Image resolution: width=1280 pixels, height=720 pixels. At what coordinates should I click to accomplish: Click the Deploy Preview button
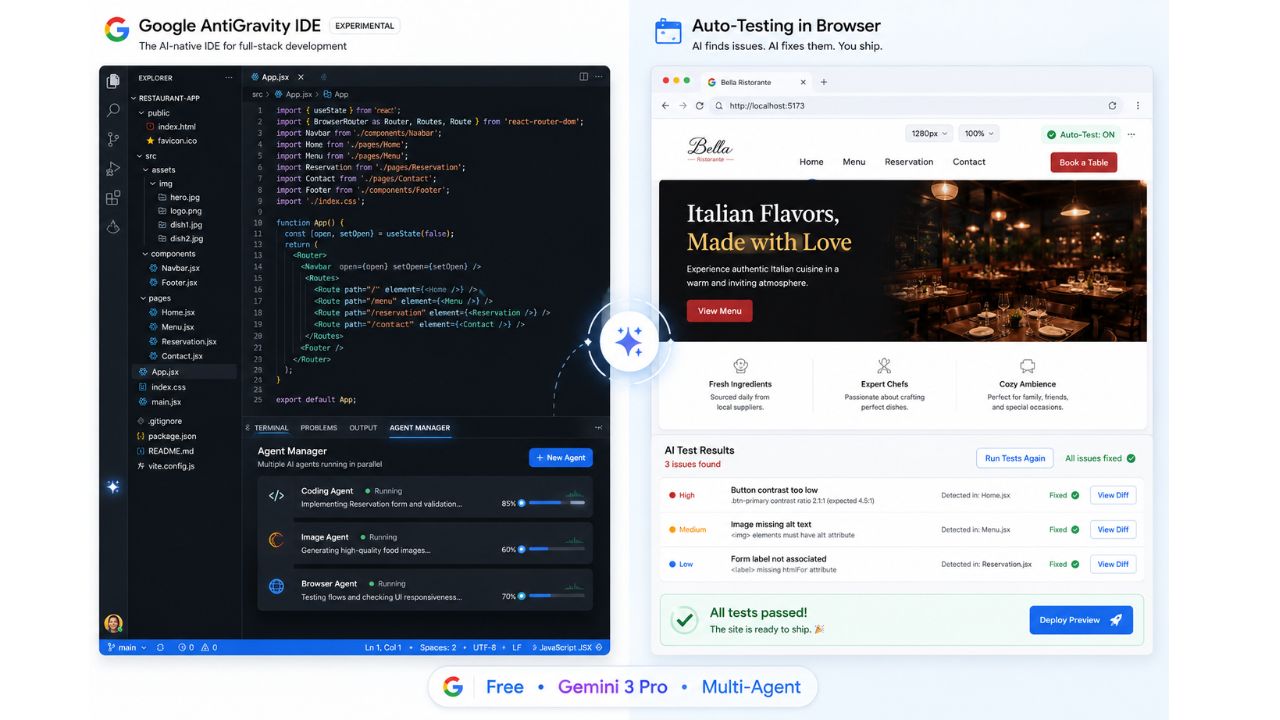pos(1081,620)
